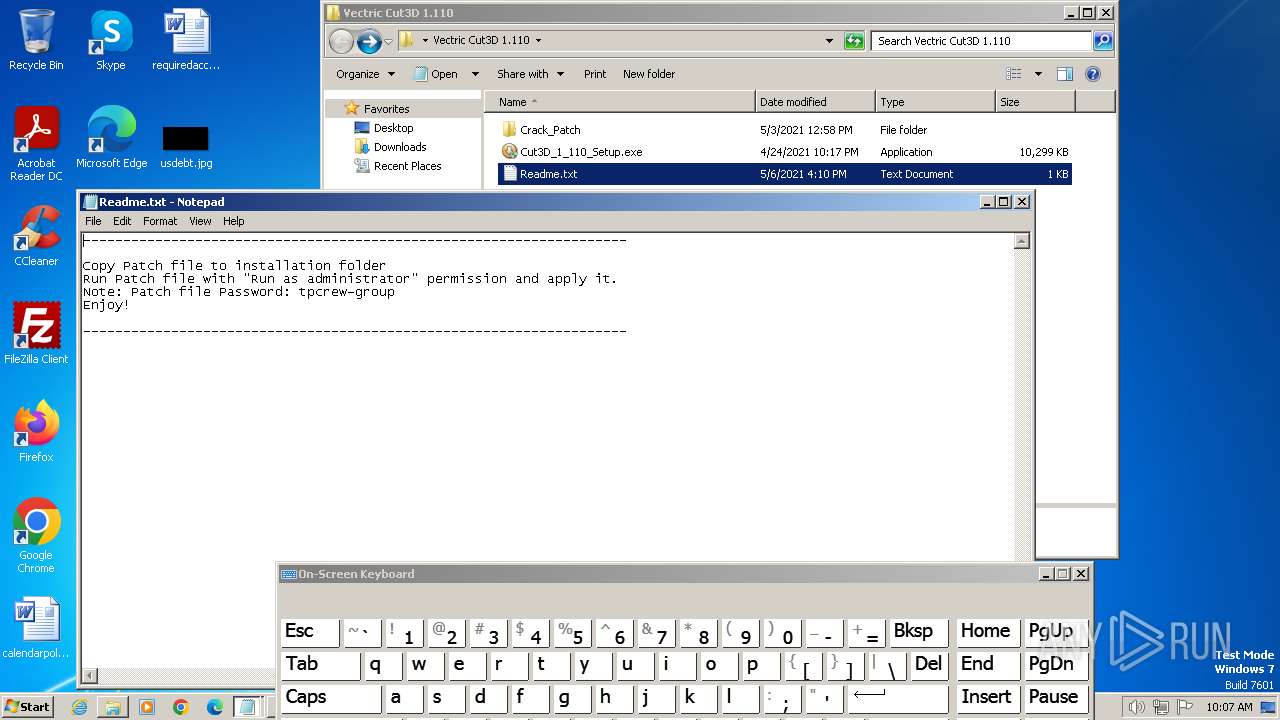Open the Notepad Format menu
The width and height of the screenshot is (1280, 720).
(160, 221)
